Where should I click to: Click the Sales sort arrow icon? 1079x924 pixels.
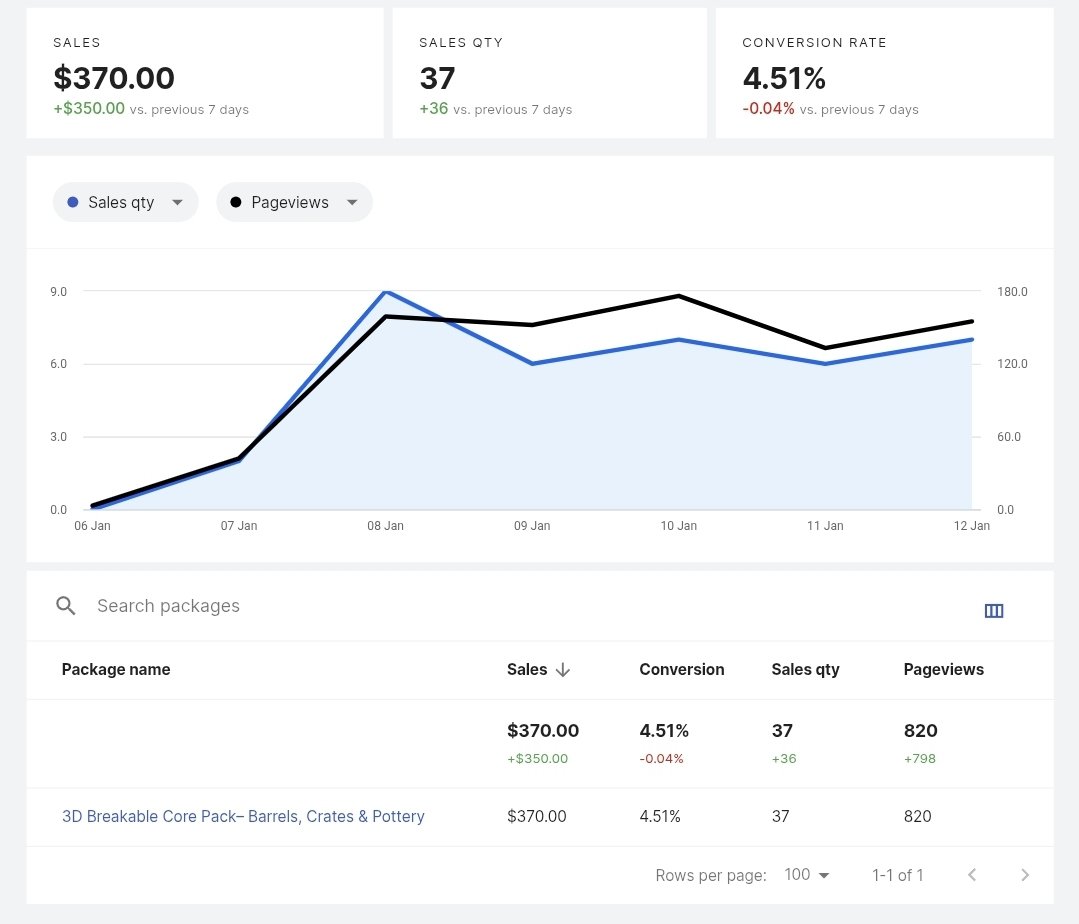pyautogui.click(x=563, y=669)
